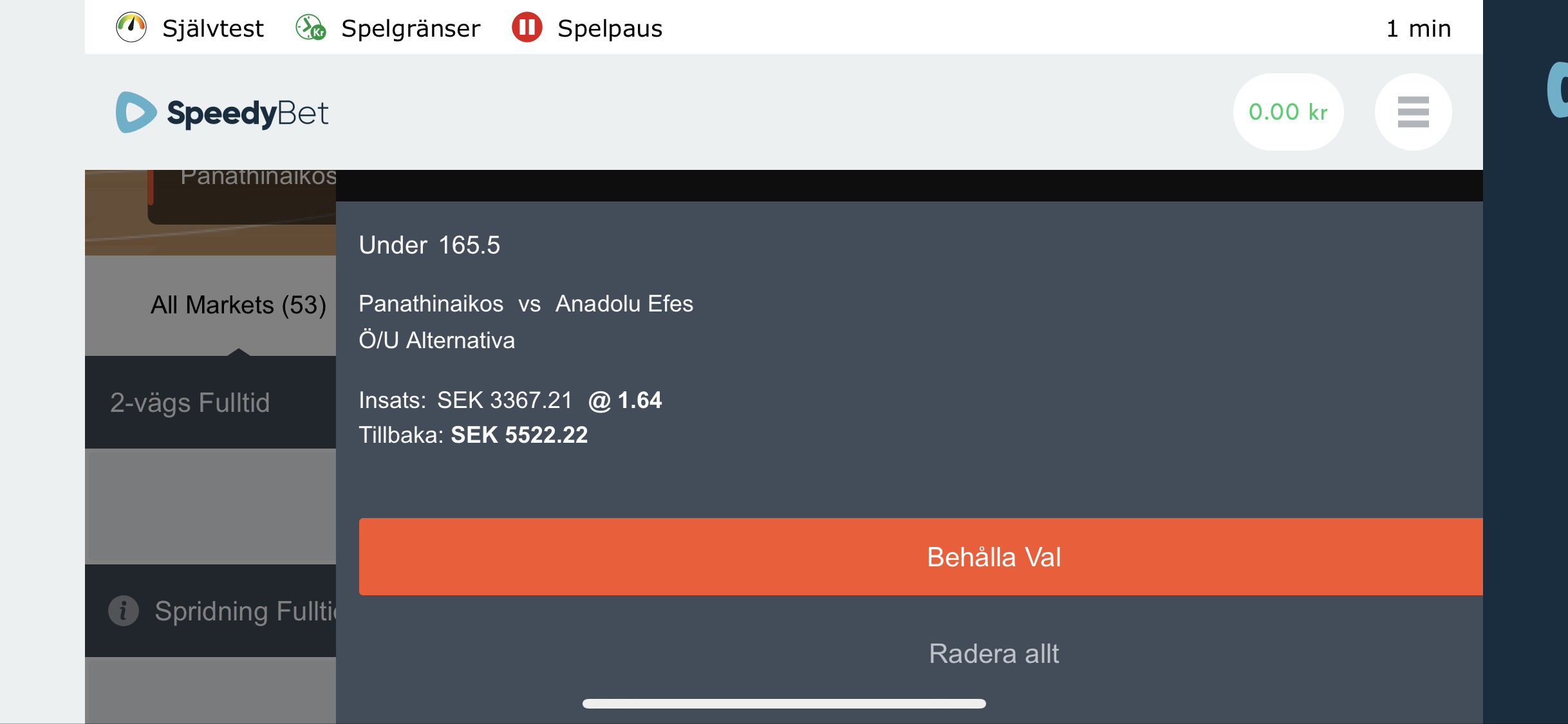Select the All Markets (53) tab
1568x724 pixels.
point(238,305)
